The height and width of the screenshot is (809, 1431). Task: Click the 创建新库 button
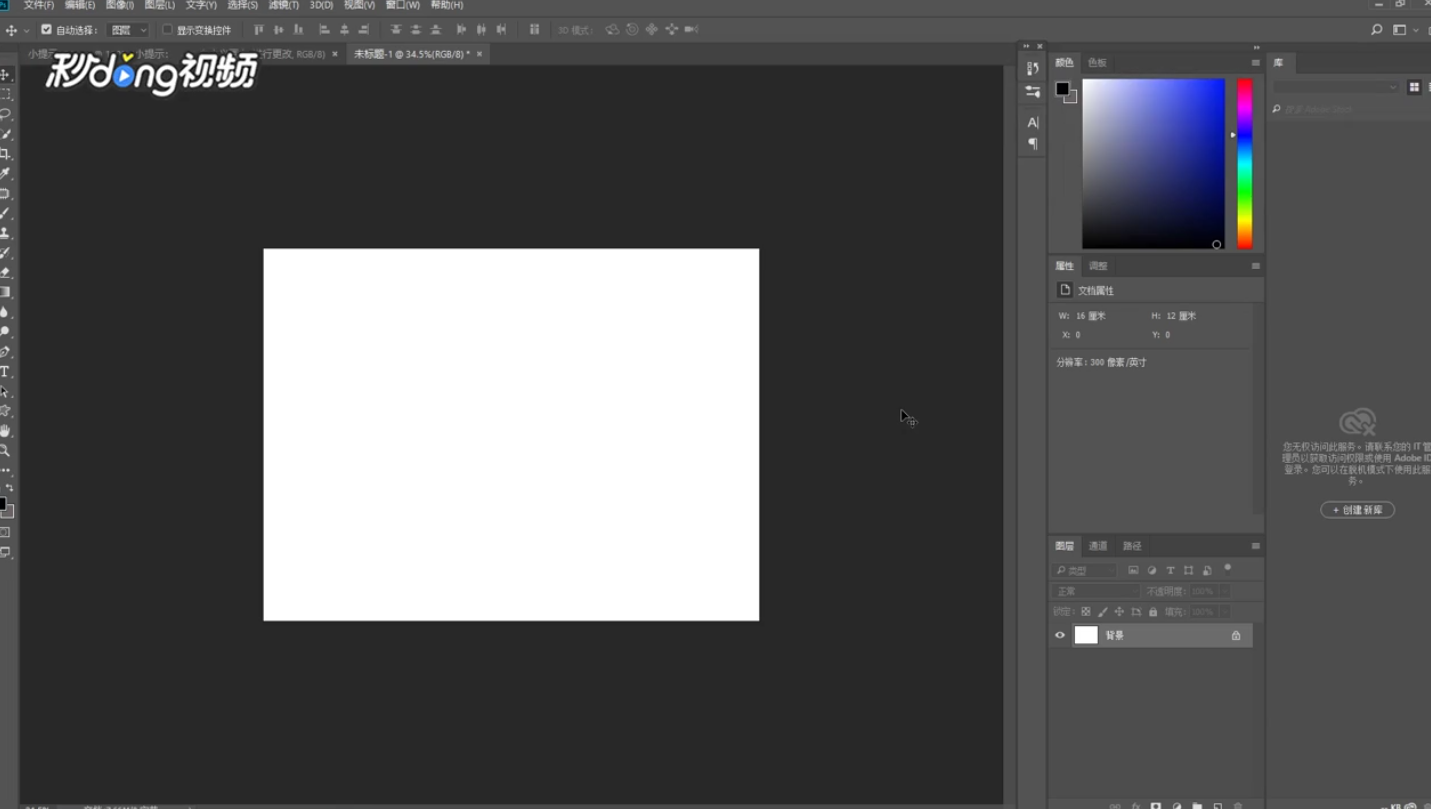click(x=1357, y=510)
